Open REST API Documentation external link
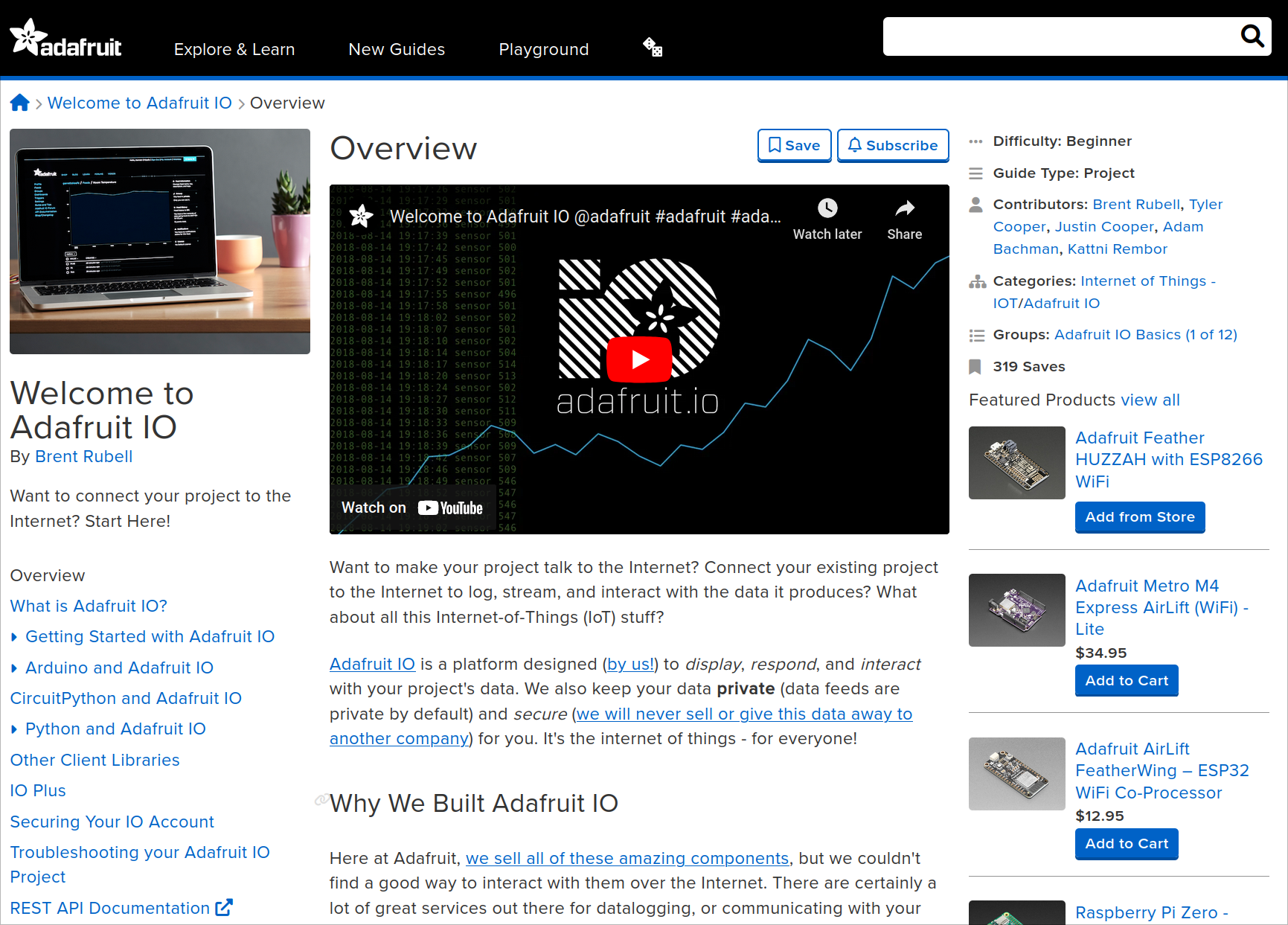 pyautogui.click(x=121, y=908)
